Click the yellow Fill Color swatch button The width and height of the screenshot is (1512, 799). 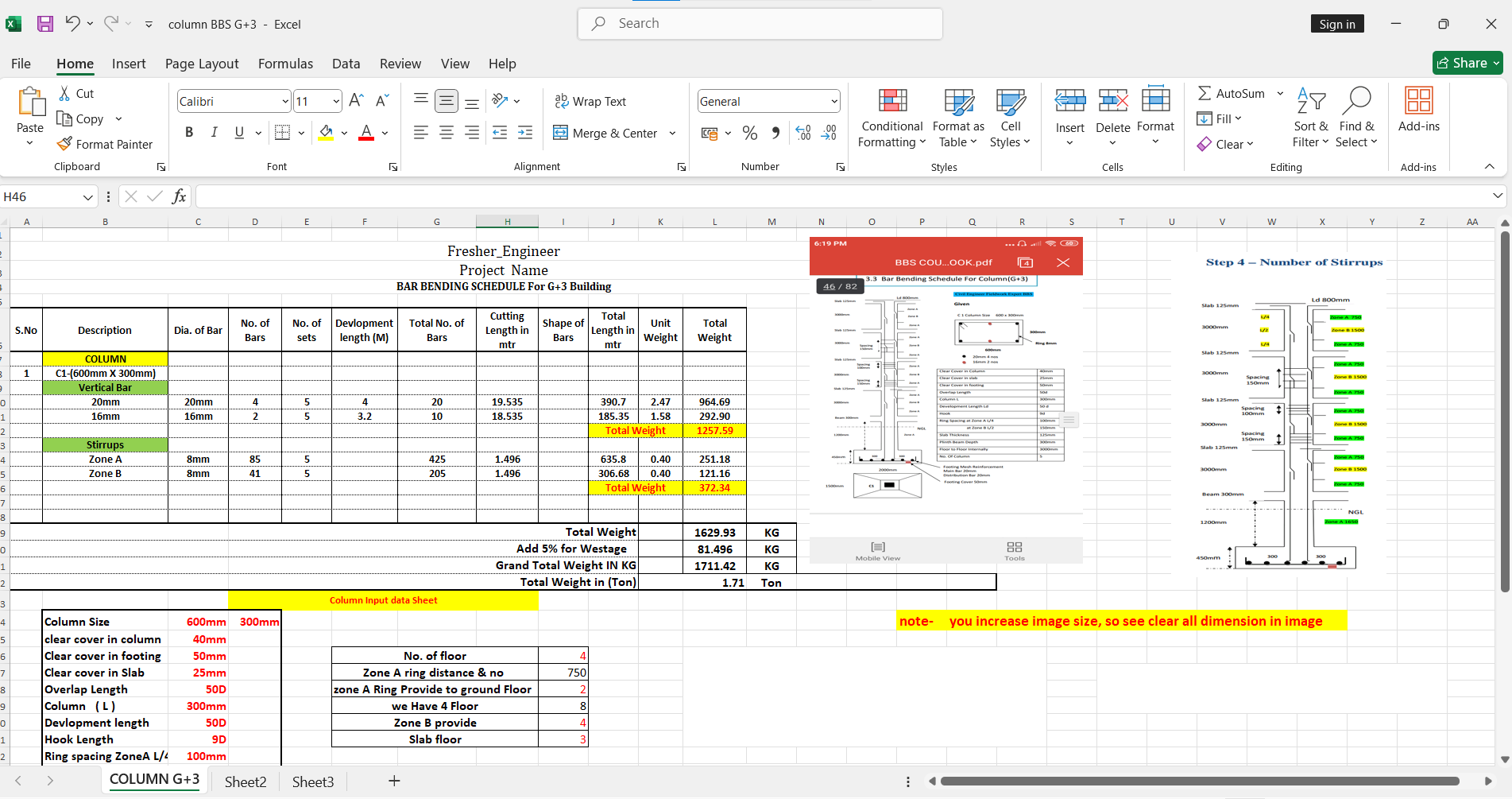coord(326,133)
